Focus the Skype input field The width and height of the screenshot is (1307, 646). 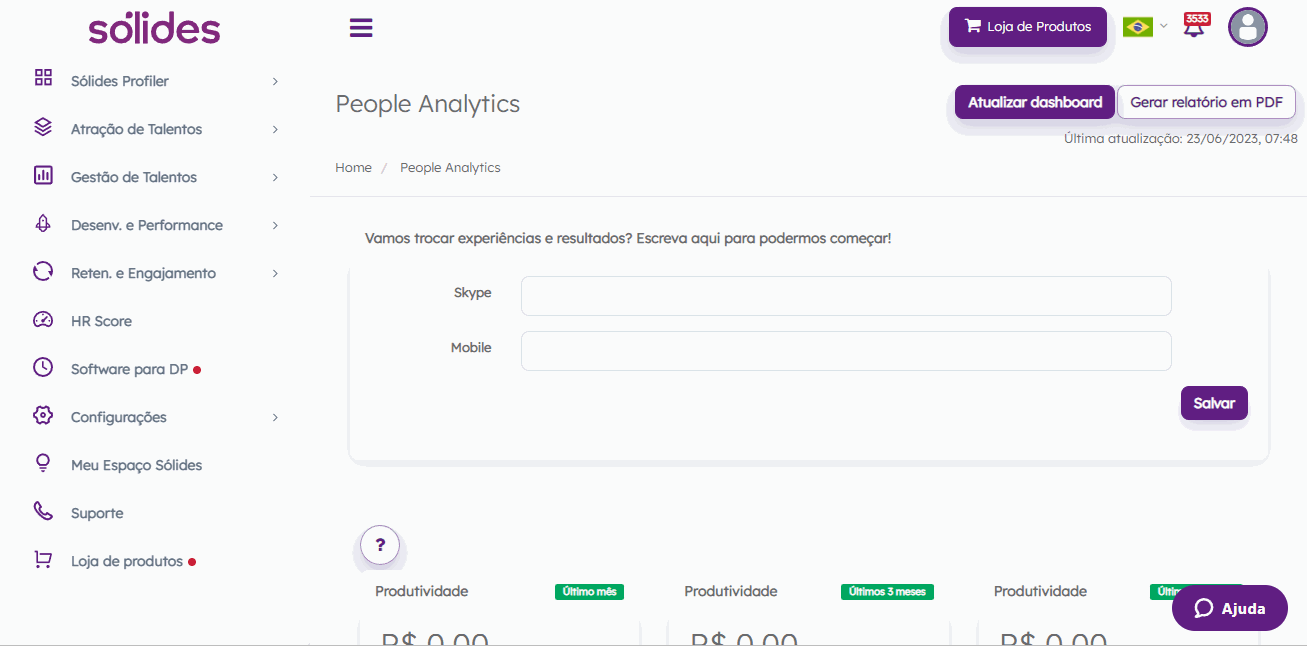click(x=846, y=296)
